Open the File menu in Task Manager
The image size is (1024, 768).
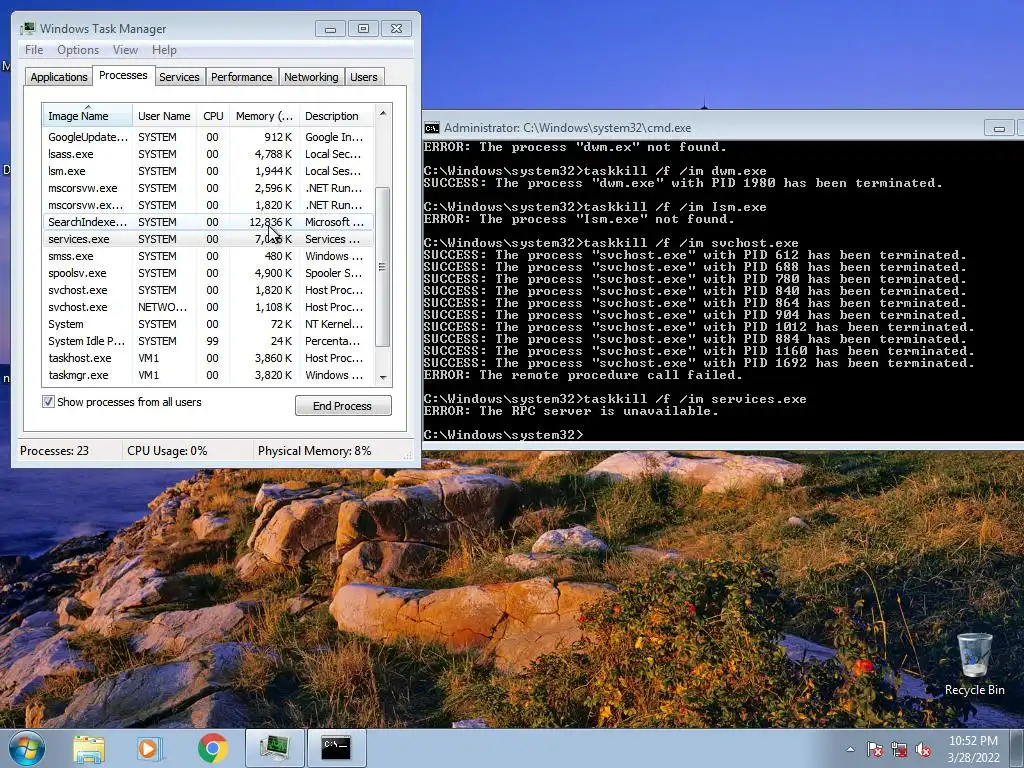[34, 50]
